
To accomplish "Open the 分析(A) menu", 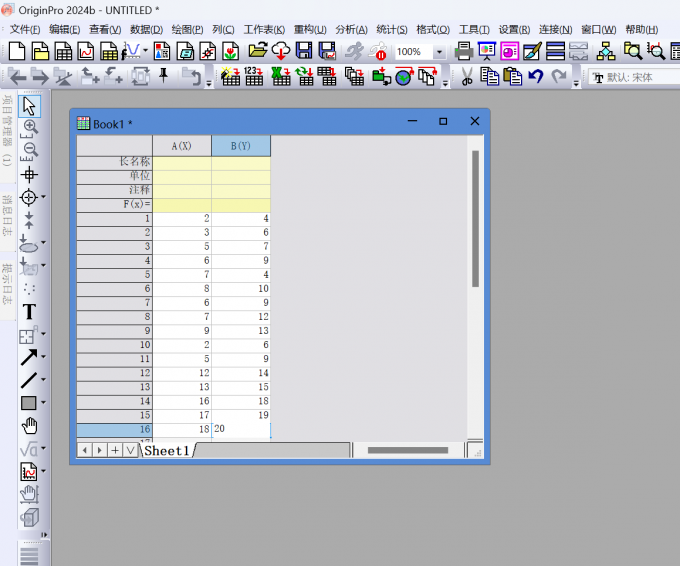I will pyautogui.click(x=351, y=29).
